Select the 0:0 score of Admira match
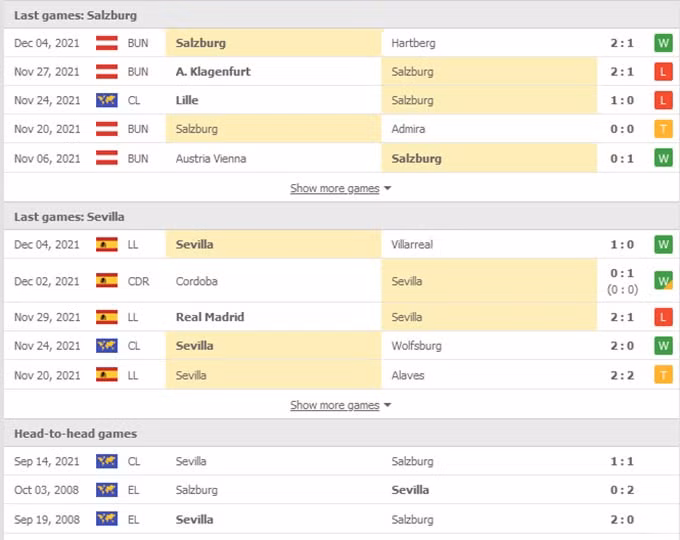The image size is (680, 540). (622, 129)
